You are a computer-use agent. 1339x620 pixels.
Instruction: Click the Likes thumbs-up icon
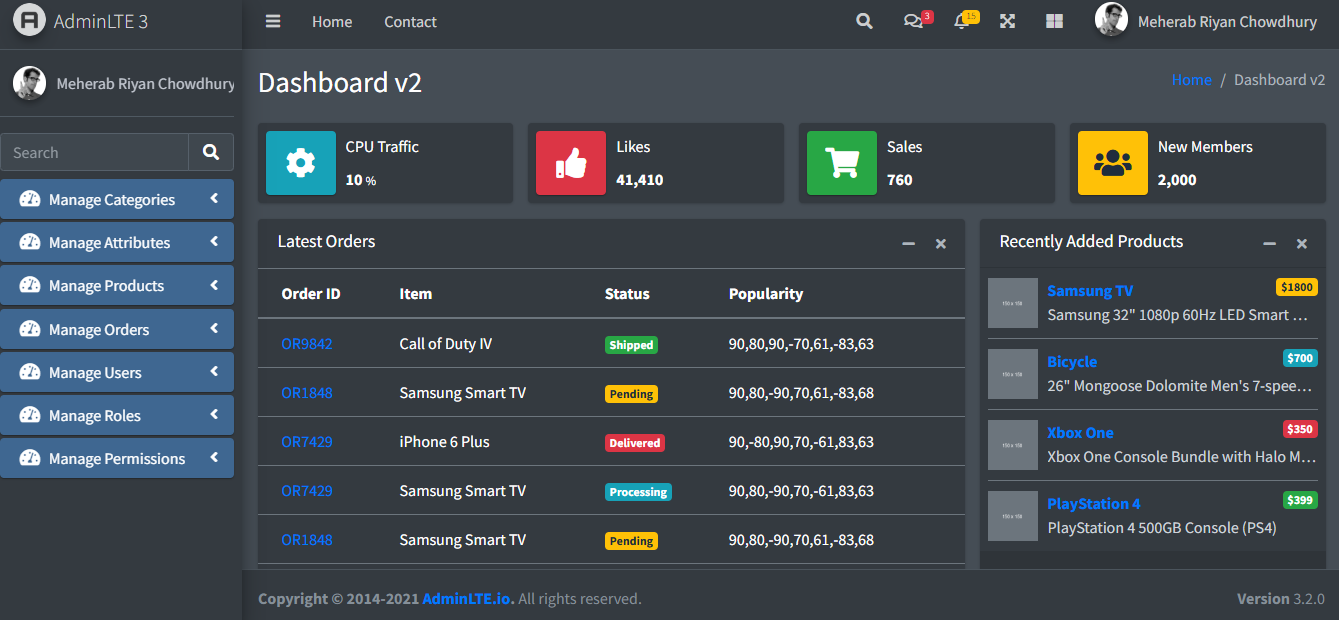coord(571,163)
